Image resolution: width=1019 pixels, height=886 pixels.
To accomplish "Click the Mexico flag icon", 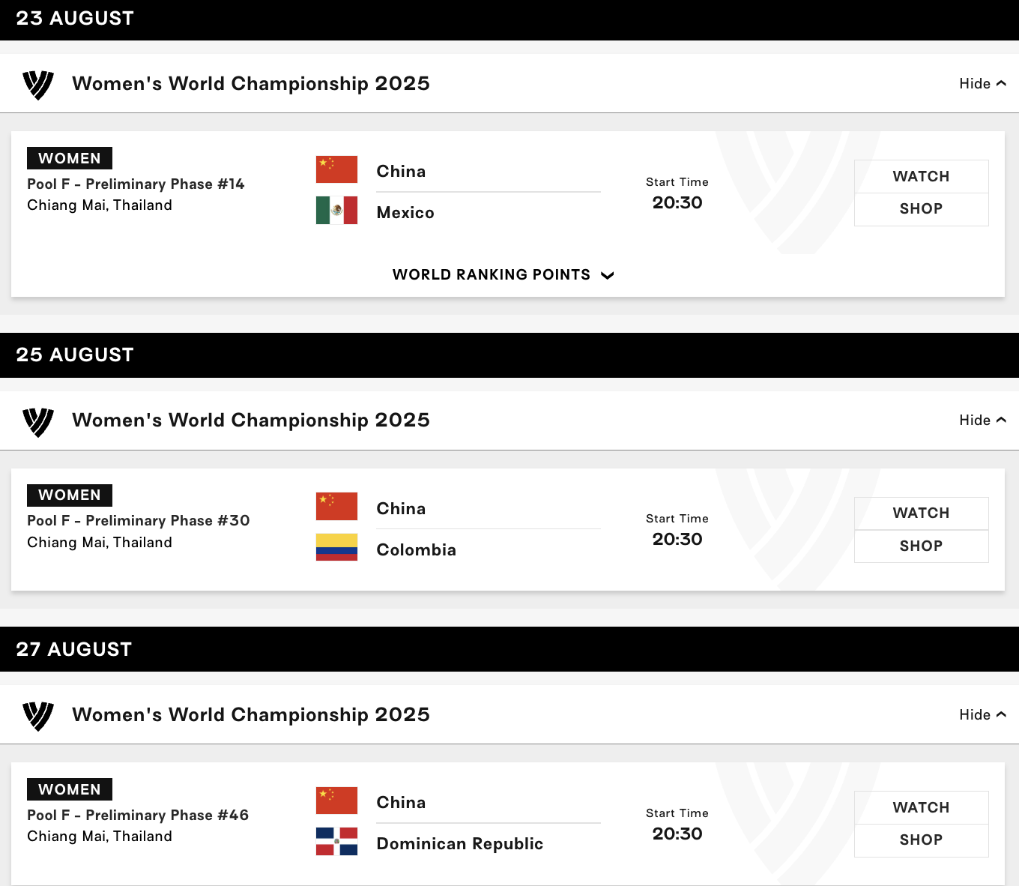I will pyautogui.click(x=336, y=211).
